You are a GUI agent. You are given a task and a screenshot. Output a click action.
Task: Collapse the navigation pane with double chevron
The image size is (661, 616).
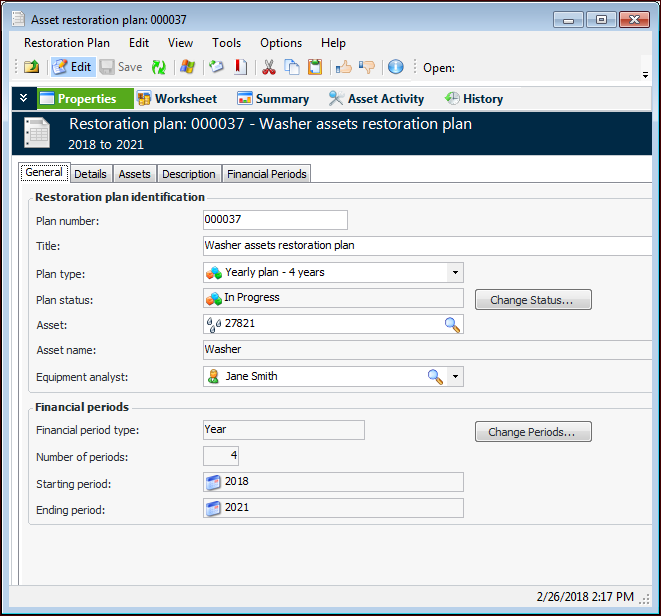click(x=24, y=98)
